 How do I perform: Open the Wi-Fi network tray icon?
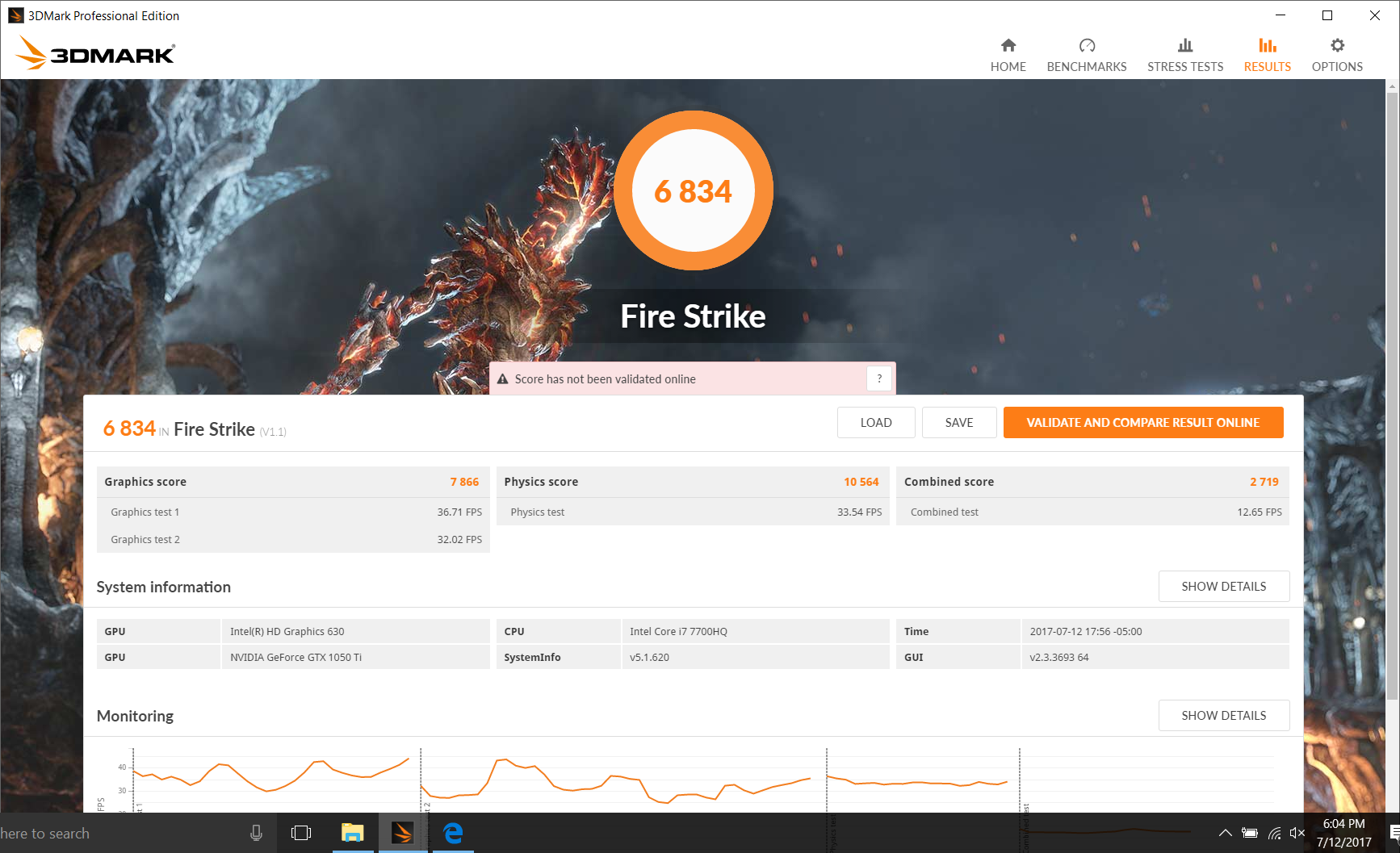(x=1274, y=834)
